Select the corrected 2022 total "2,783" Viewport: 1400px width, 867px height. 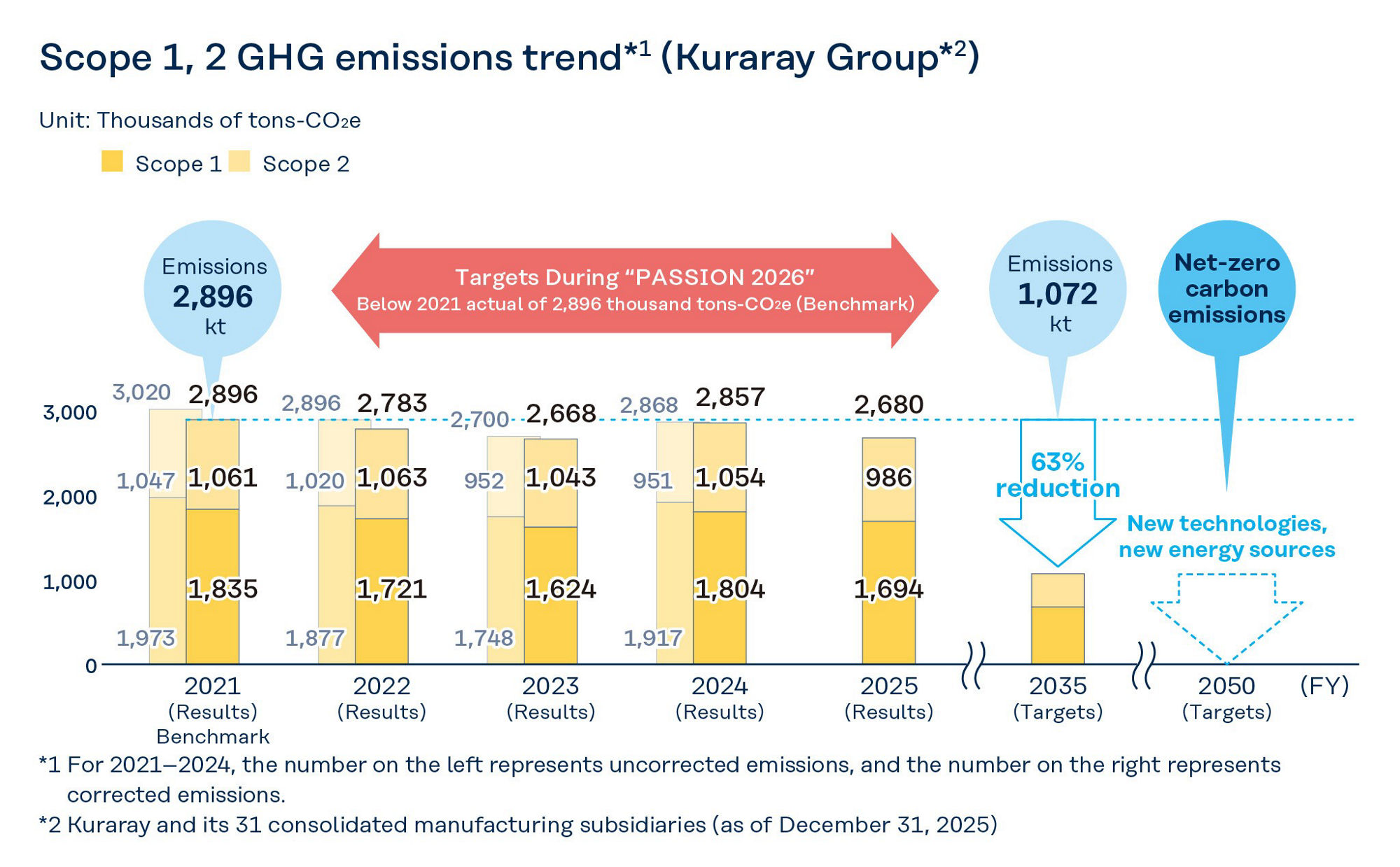pos(392,403)
